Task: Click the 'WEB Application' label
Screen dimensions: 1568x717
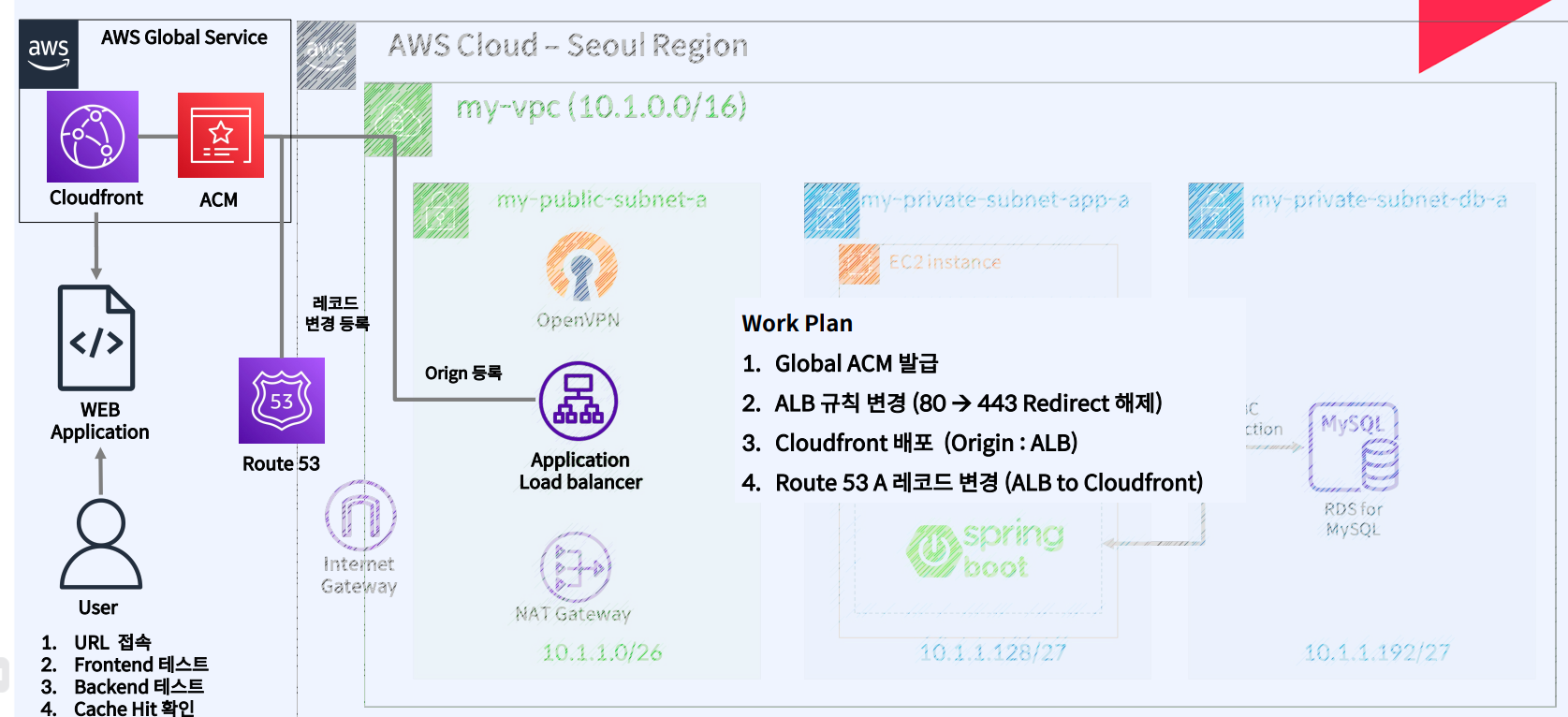Action: click(x=100, y=421)
